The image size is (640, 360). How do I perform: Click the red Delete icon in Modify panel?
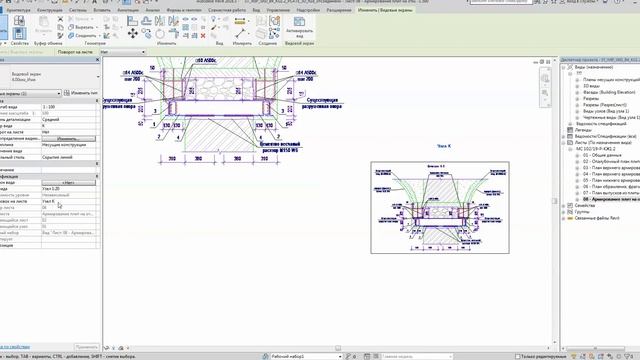(203, 36)
